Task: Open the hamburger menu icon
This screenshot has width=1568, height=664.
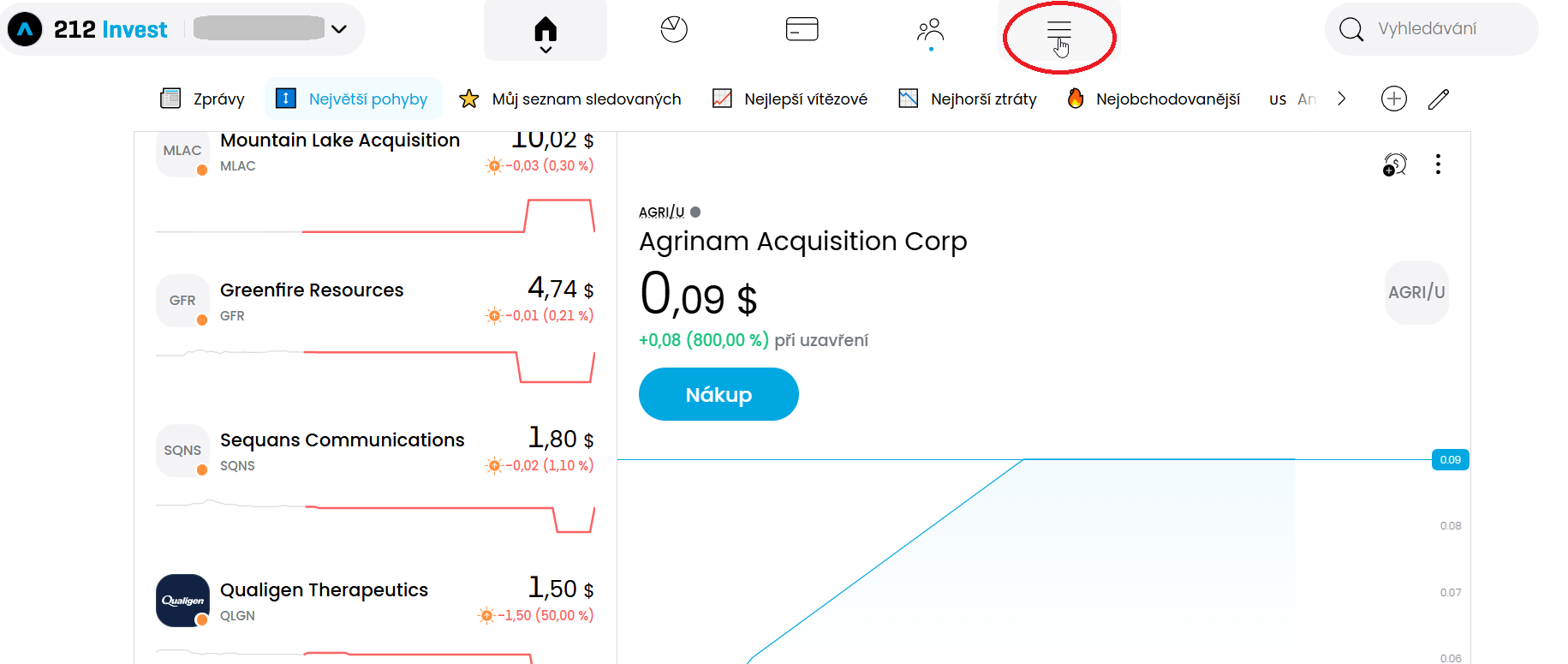Action: 1059,31
